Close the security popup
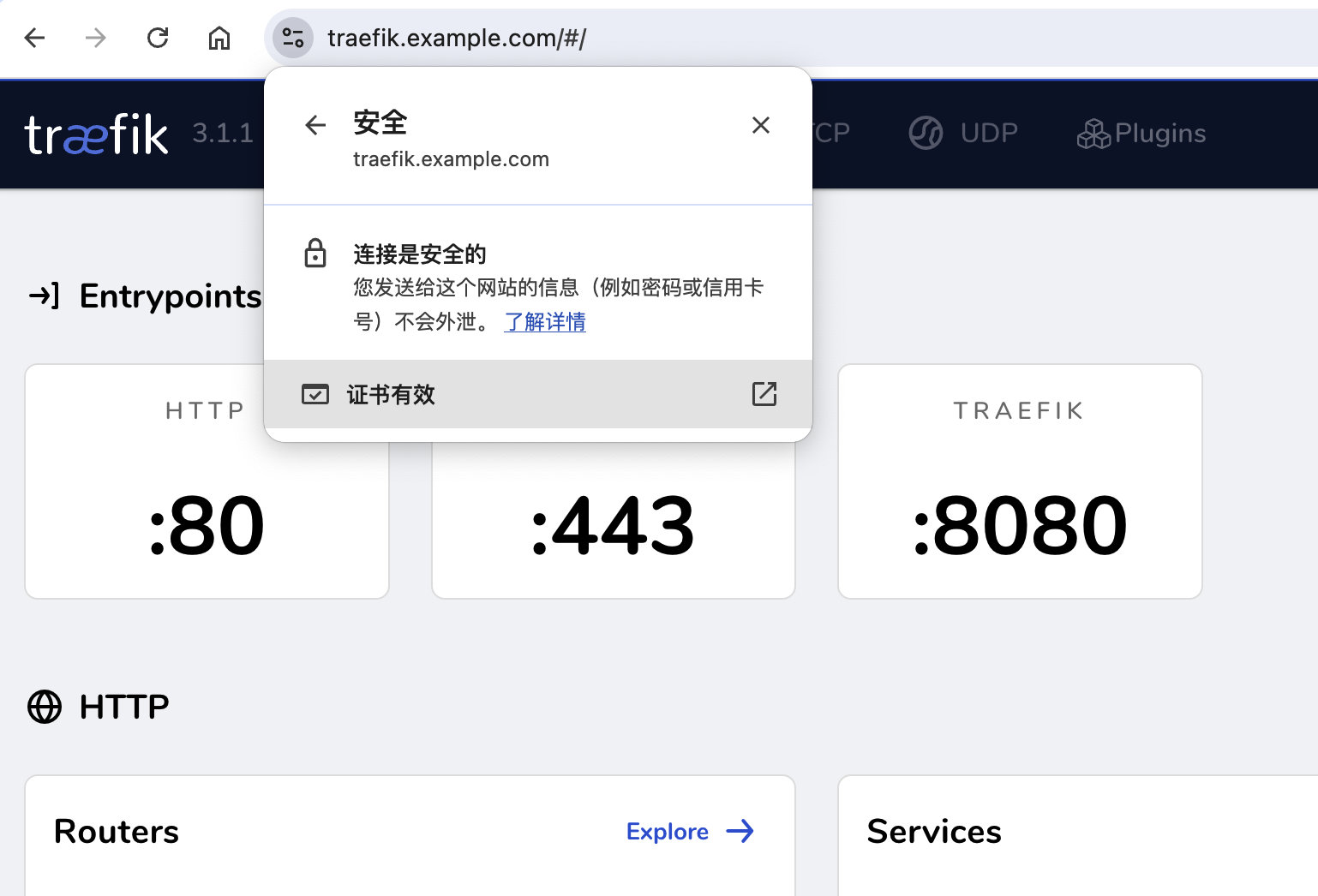 pos(760,125)
